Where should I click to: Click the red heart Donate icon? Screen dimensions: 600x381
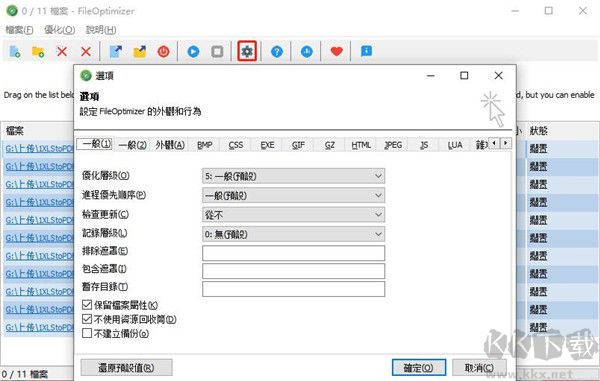coord(336,51)
